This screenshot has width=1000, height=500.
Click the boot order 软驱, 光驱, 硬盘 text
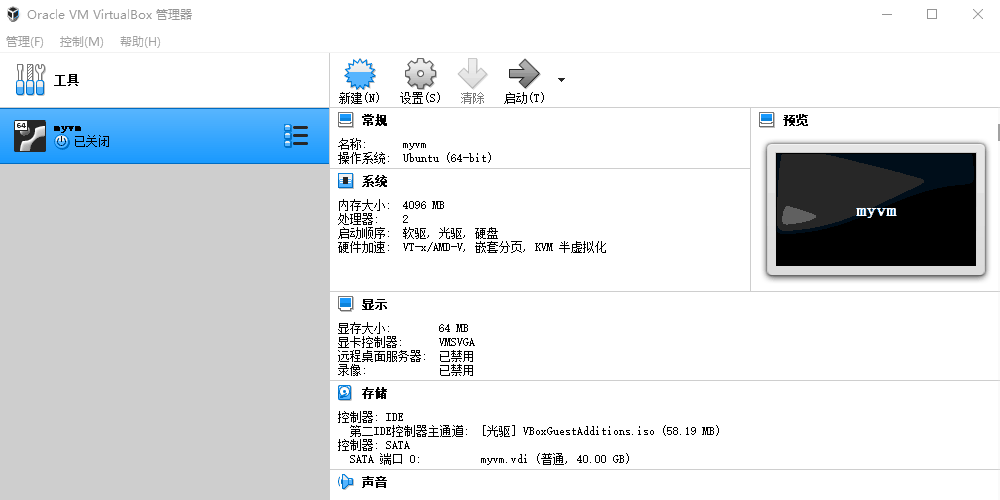(x=450, y=233)
